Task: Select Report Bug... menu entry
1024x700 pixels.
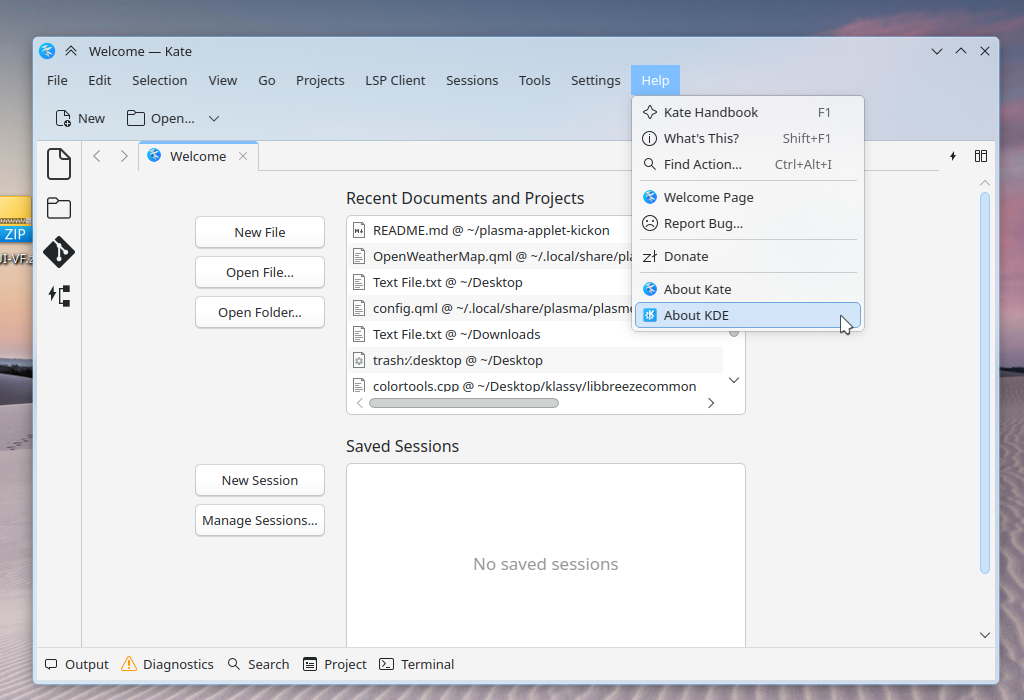Action: point(748,223)
